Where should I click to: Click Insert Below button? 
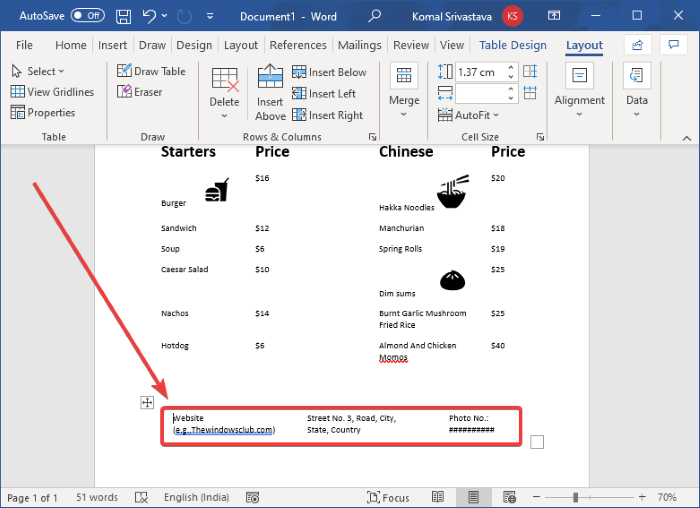coord(329,72)
